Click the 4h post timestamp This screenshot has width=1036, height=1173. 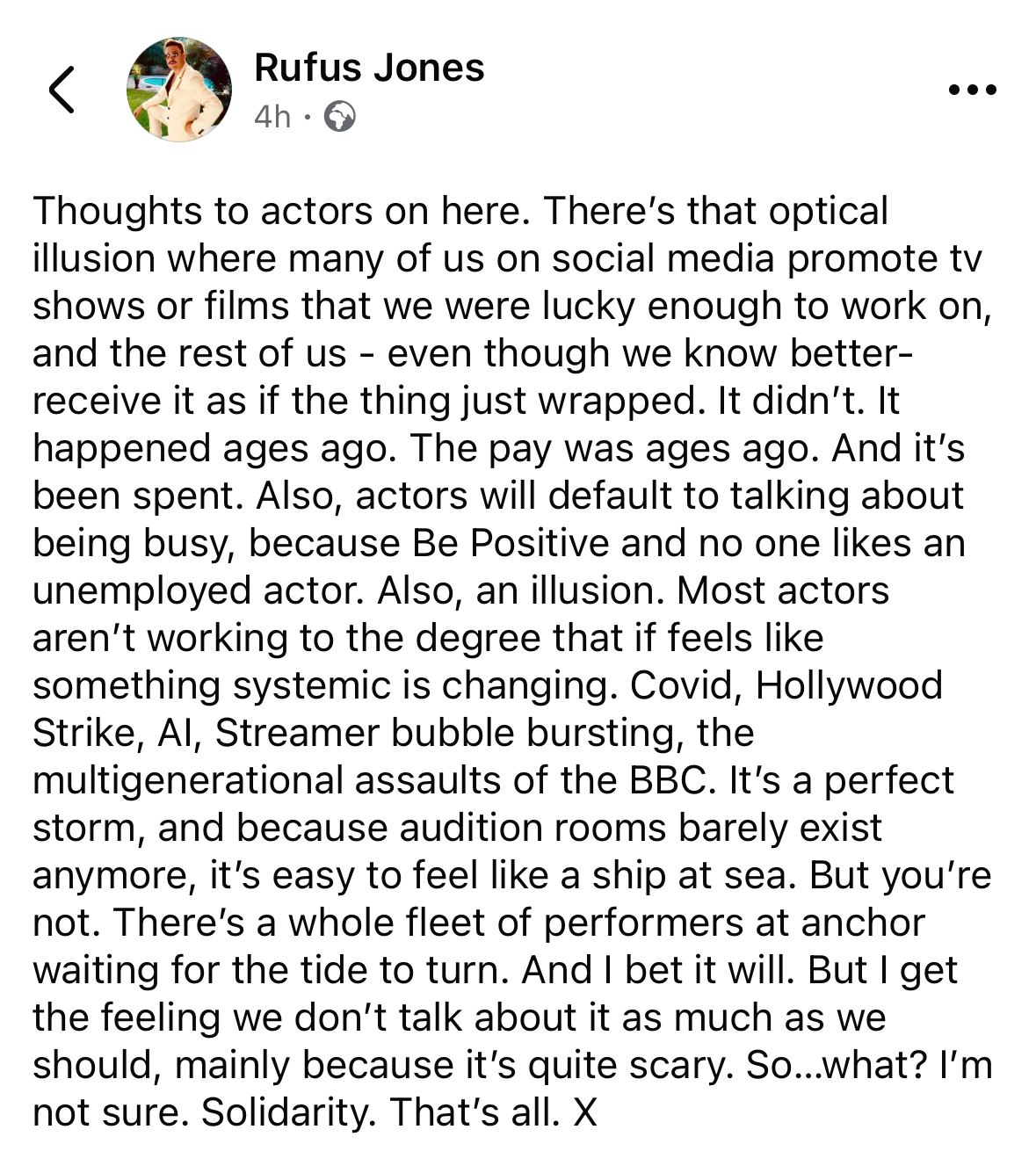click(x=272, y=116)
